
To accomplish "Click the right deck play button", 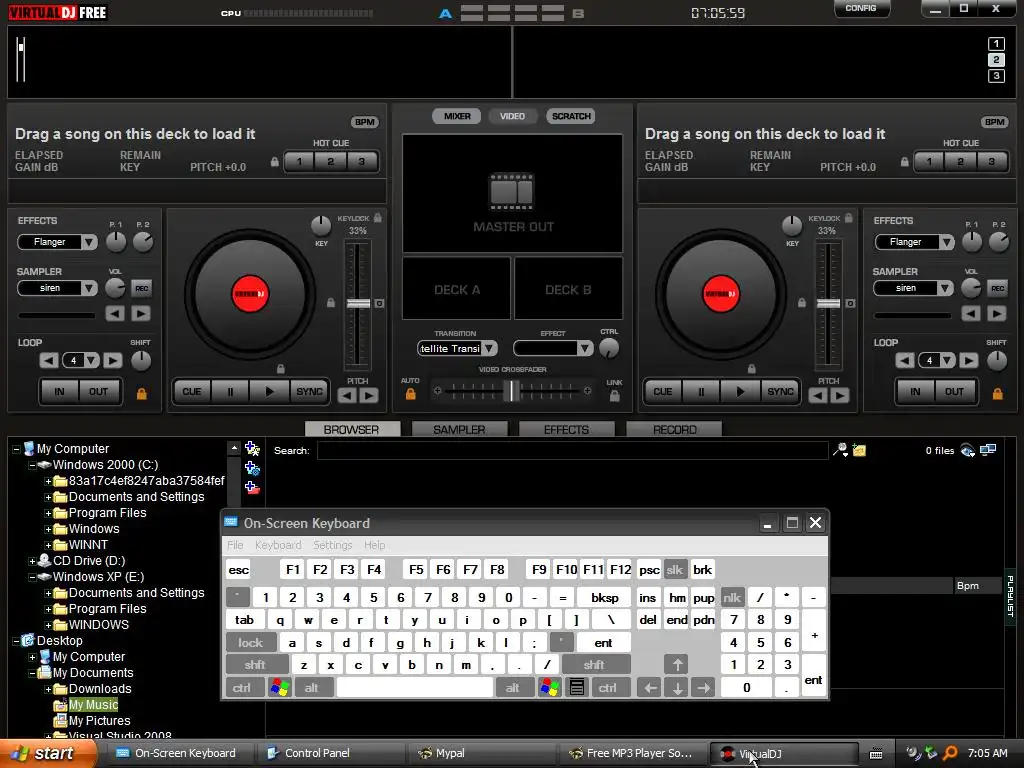I will [740, 392].
